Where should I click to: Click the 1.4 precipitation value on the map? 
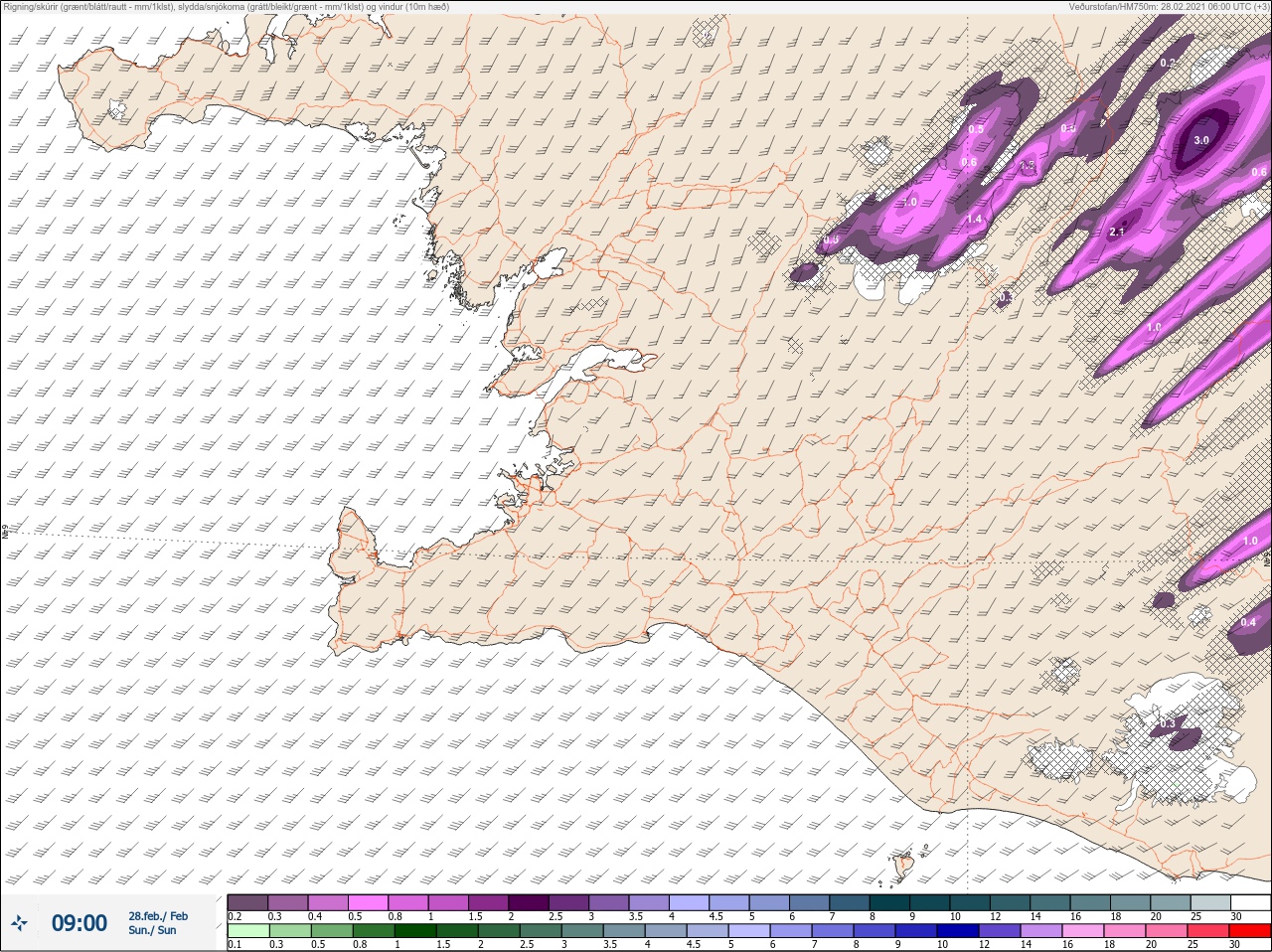974,219
